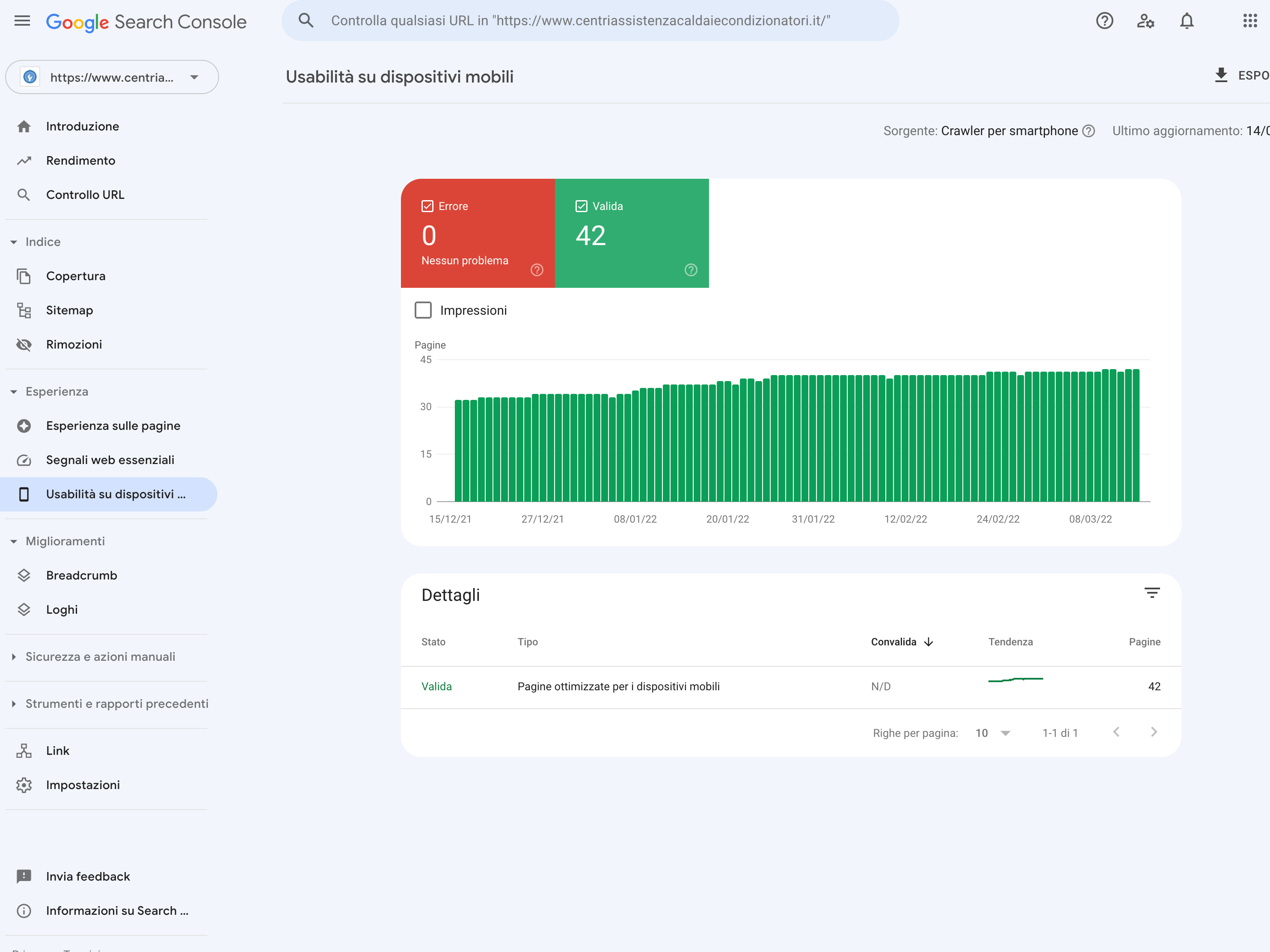The height and width of the screenshot is (952, 1270).
Task: Open the notifications bell
Action: pyautogui.click(x=1187, y=21)
